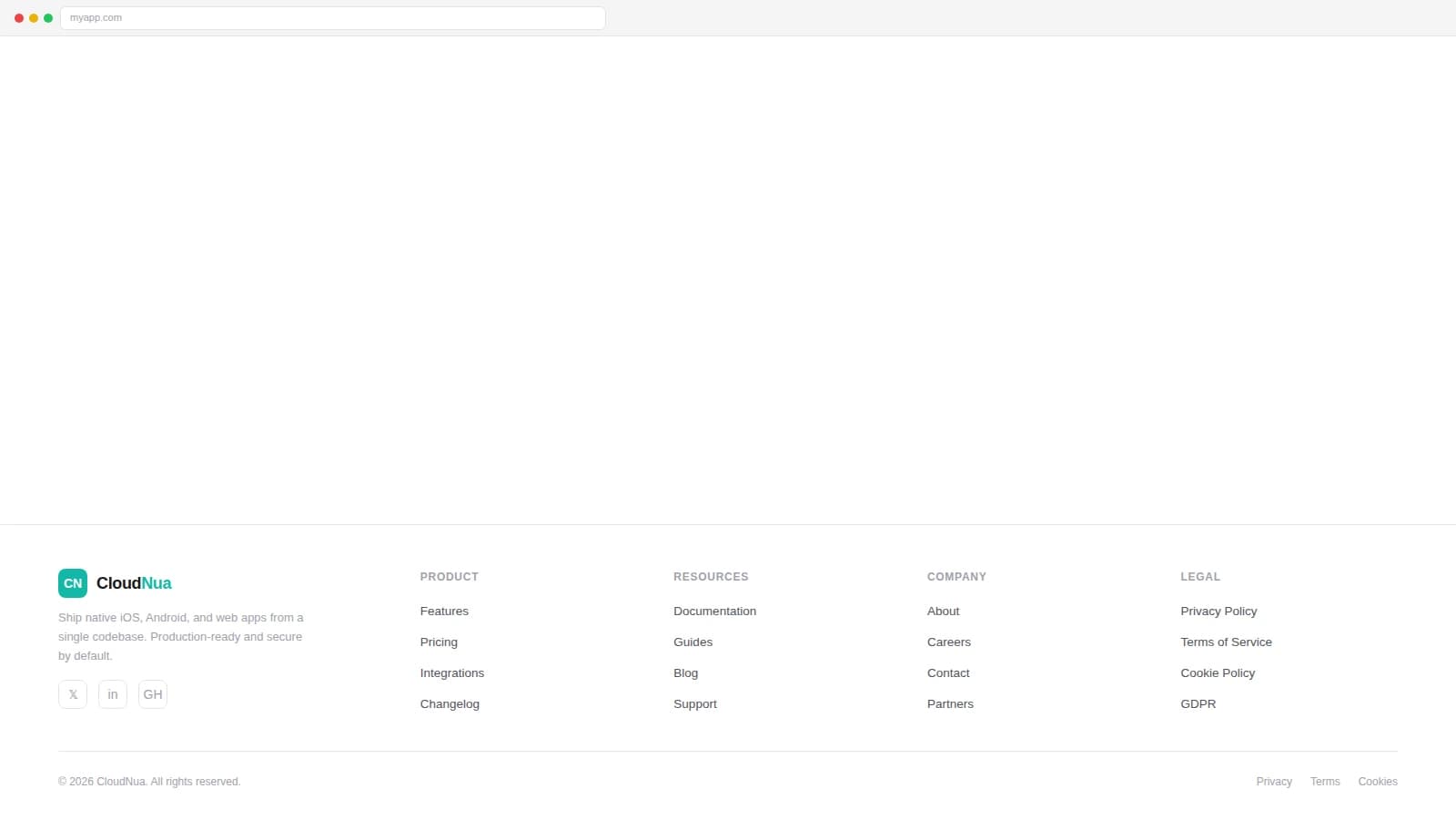Click the COMPANY column heading
This screenshot has height=819, width=1456.
click(956, 577)
